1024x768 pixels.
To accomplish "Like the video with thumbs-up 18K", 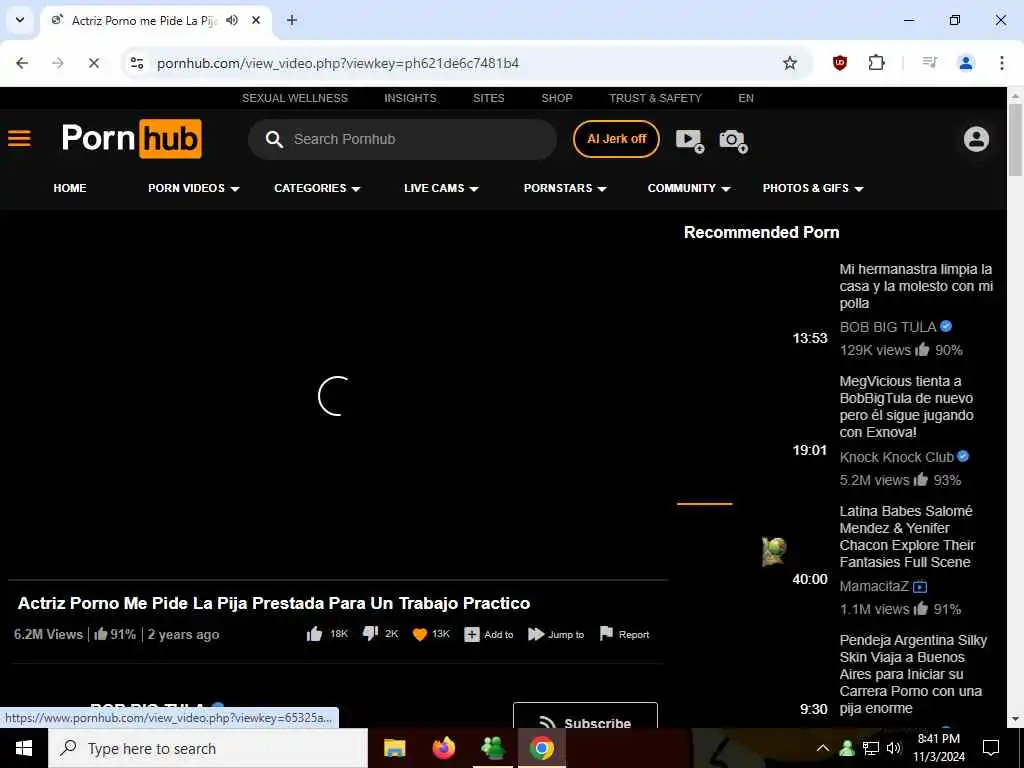I will tap(327, 634).
